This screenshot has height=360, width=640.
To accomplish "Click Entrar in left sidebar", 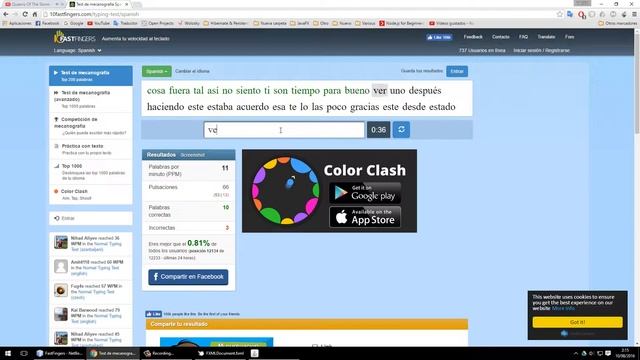I will (91, 218).
